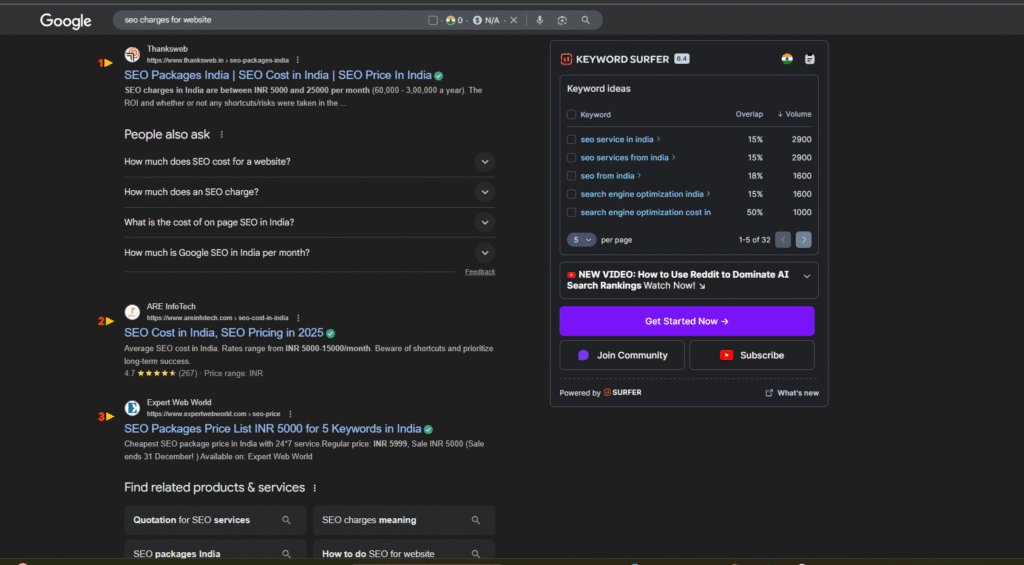Check 'search engine optimization cost in' keyword
This screenshot has height=565, width=1024.
point(571,212)
